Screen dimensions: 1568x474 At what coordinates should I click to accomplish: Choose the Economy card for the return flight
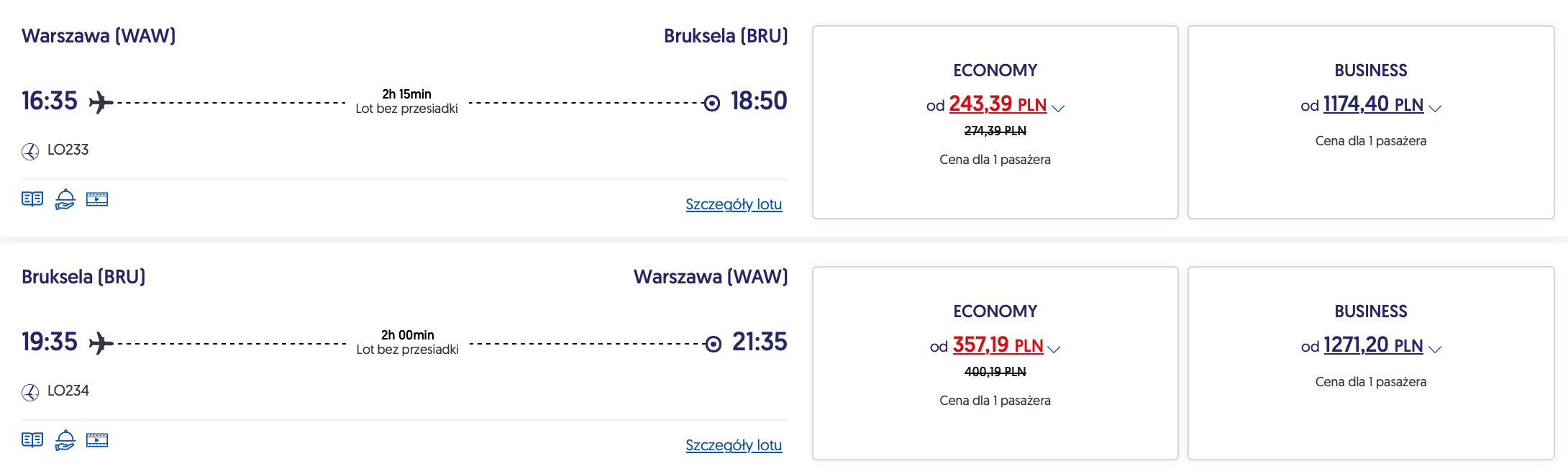[995, 363]
